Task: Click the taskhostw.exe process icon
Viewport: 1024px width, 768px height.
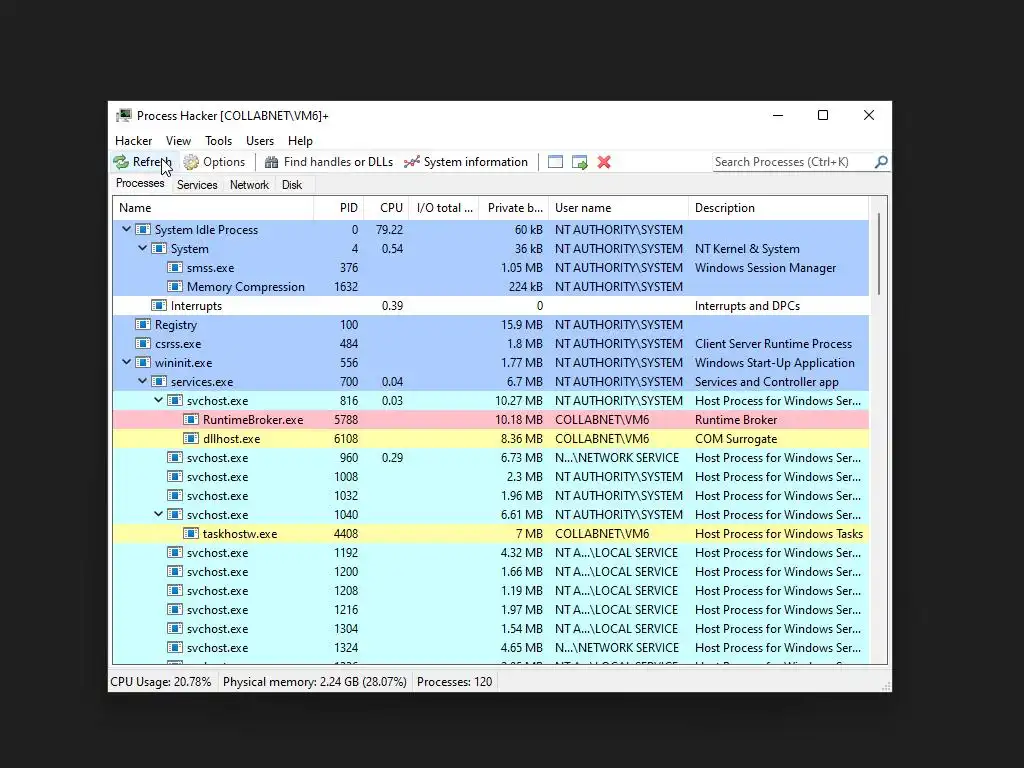Action: coord(191,534)
